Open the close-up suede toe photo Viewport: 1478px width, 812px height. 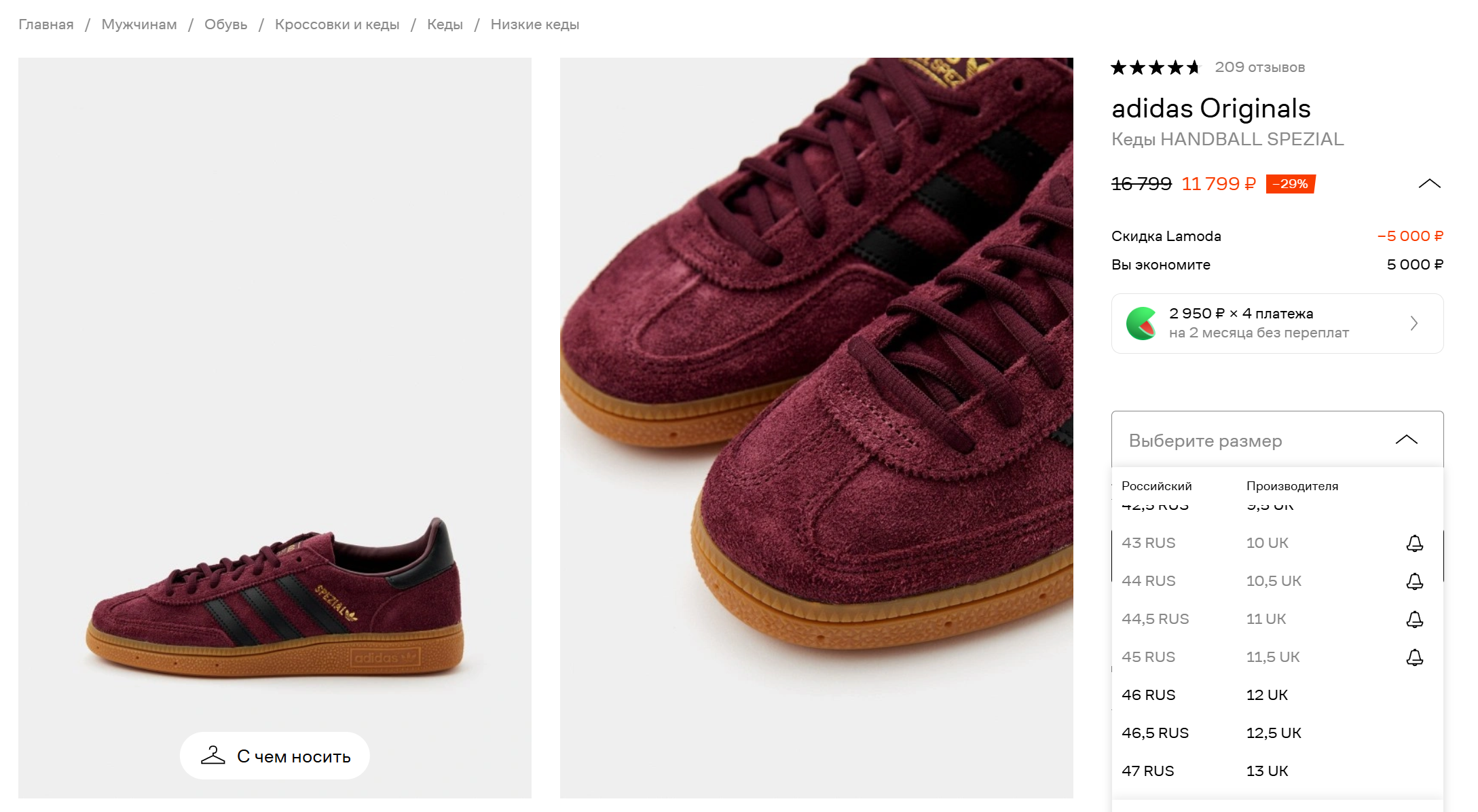pyautogui.click(x=816, y=428)
